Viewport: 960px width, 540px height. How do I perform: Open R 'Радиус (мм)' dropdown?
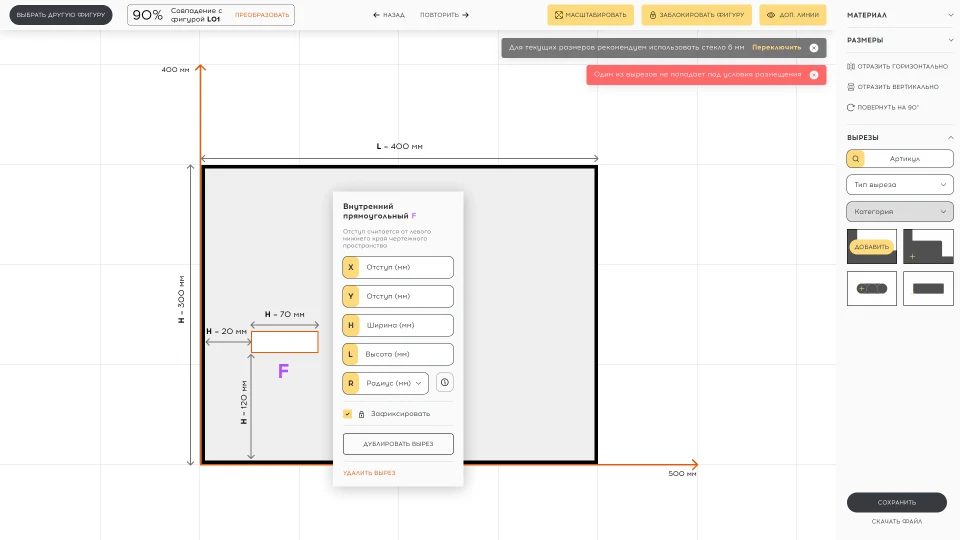[386, 383]
